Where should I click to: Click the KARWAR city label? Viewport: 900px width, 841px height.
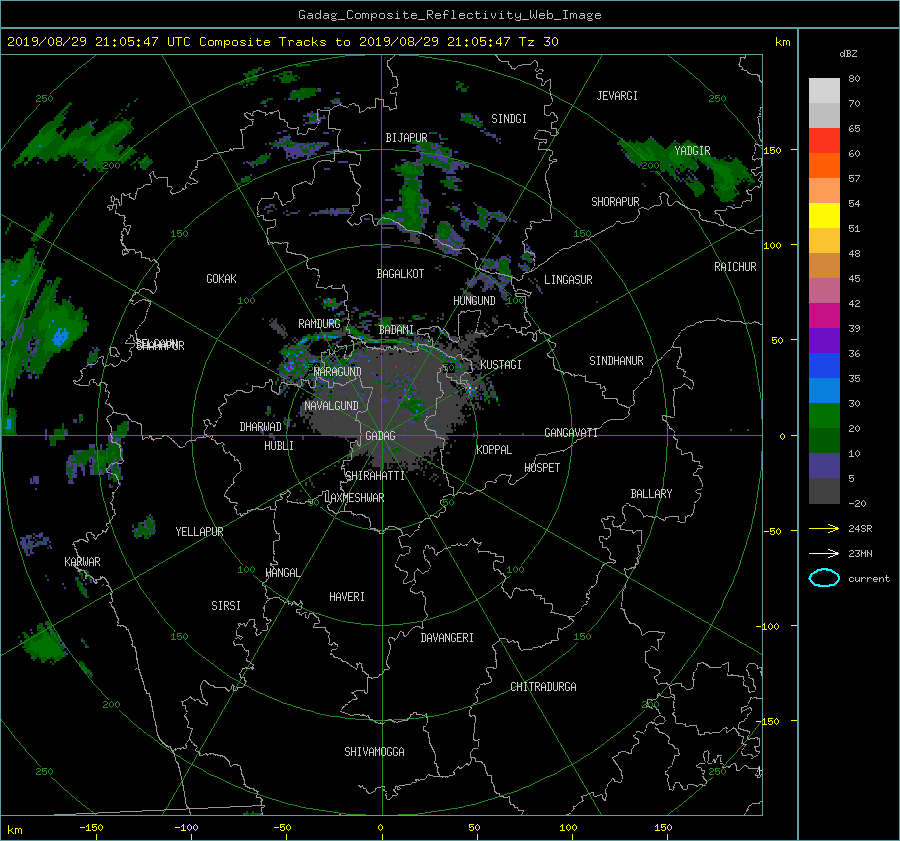pyautogui.click(x=83, y=562)
